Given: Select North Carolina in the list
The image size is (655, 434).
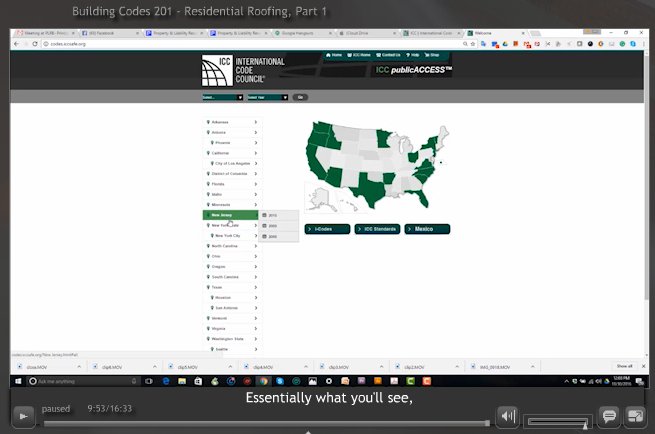Looking at the screenshot, I should 232,246.
